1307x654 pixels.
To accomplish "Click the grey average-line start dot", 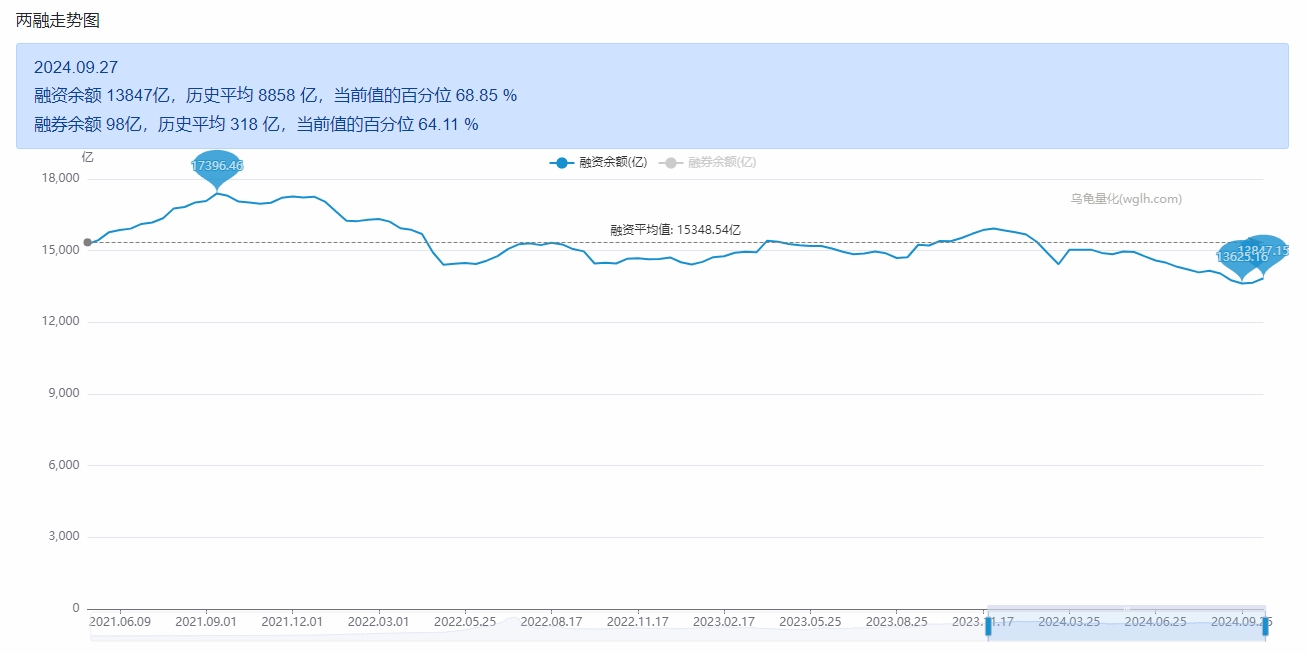I will tap(88, 242).
